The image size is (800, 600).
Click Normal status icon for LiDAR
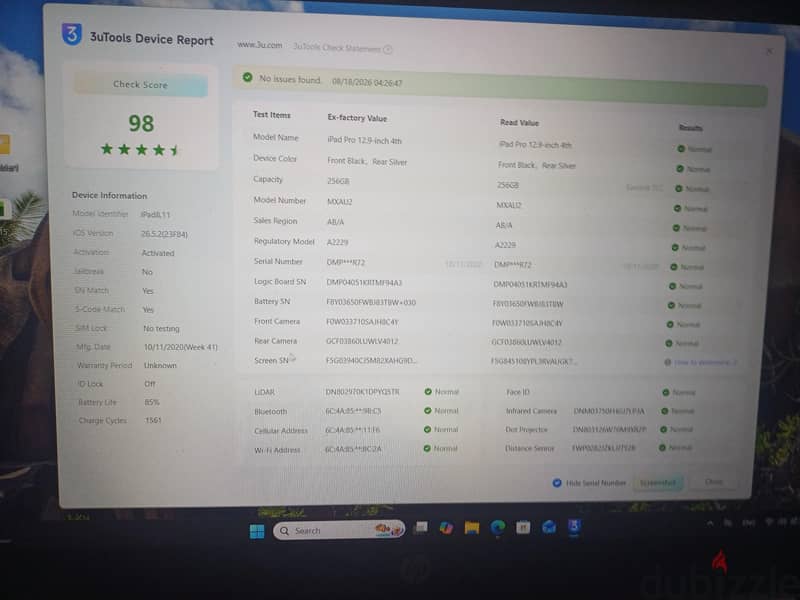coord(428,391)
